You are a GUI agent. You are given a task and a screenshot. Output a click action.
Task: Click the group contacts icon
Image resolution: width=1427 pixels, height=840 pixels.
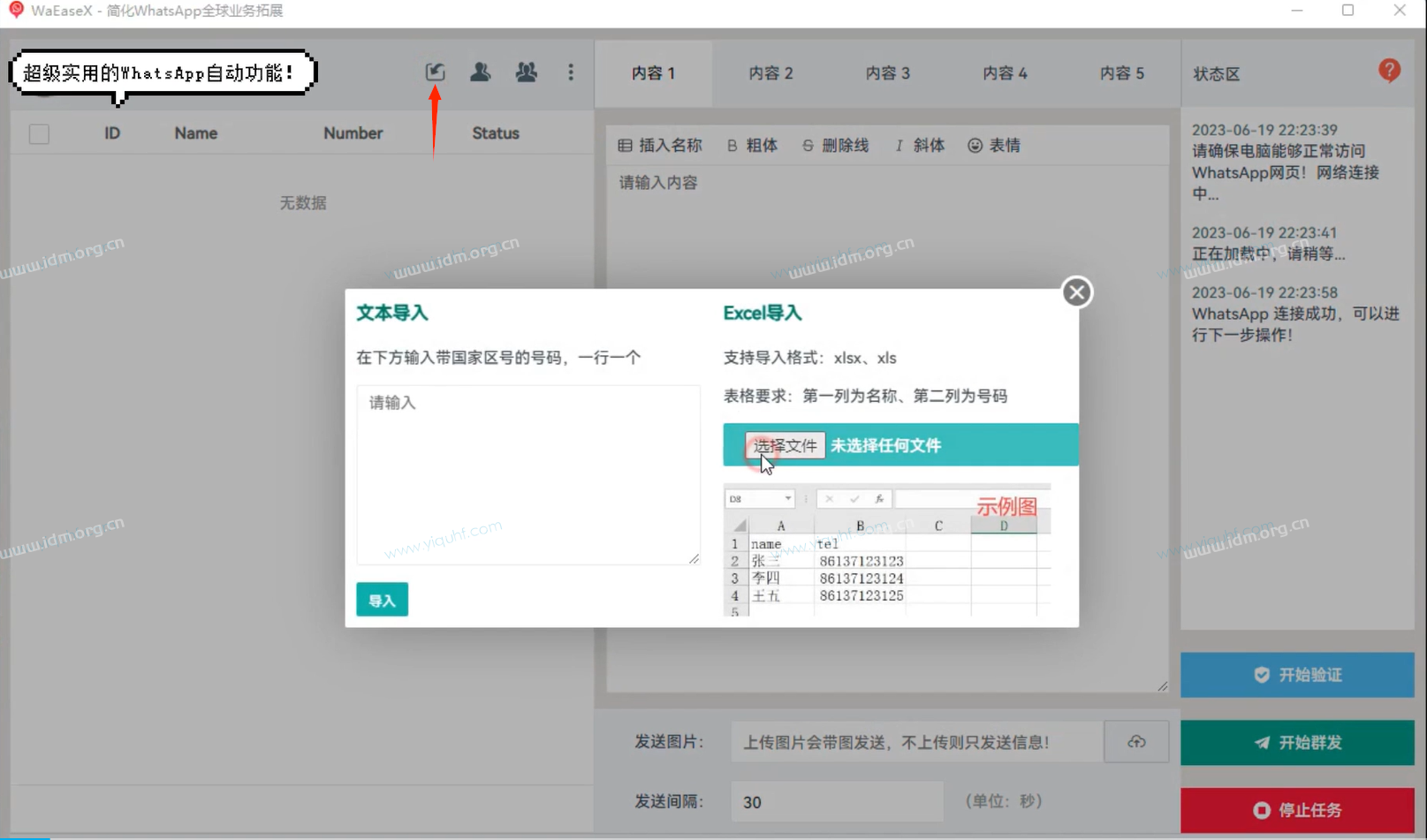coord(527,72)
